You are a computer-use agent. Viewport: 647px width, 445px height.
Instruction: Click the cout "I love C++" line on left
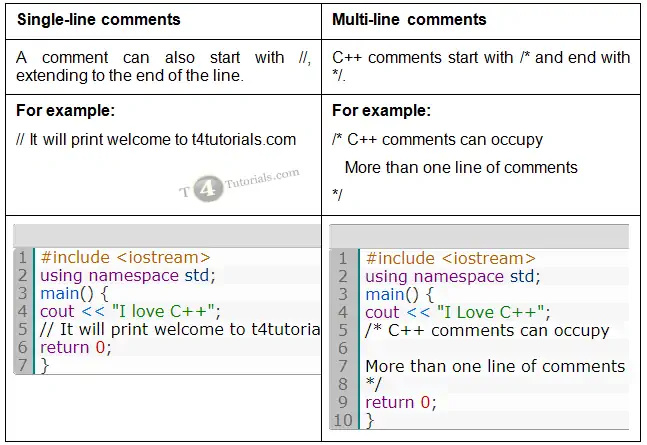(x=130, y=311)
